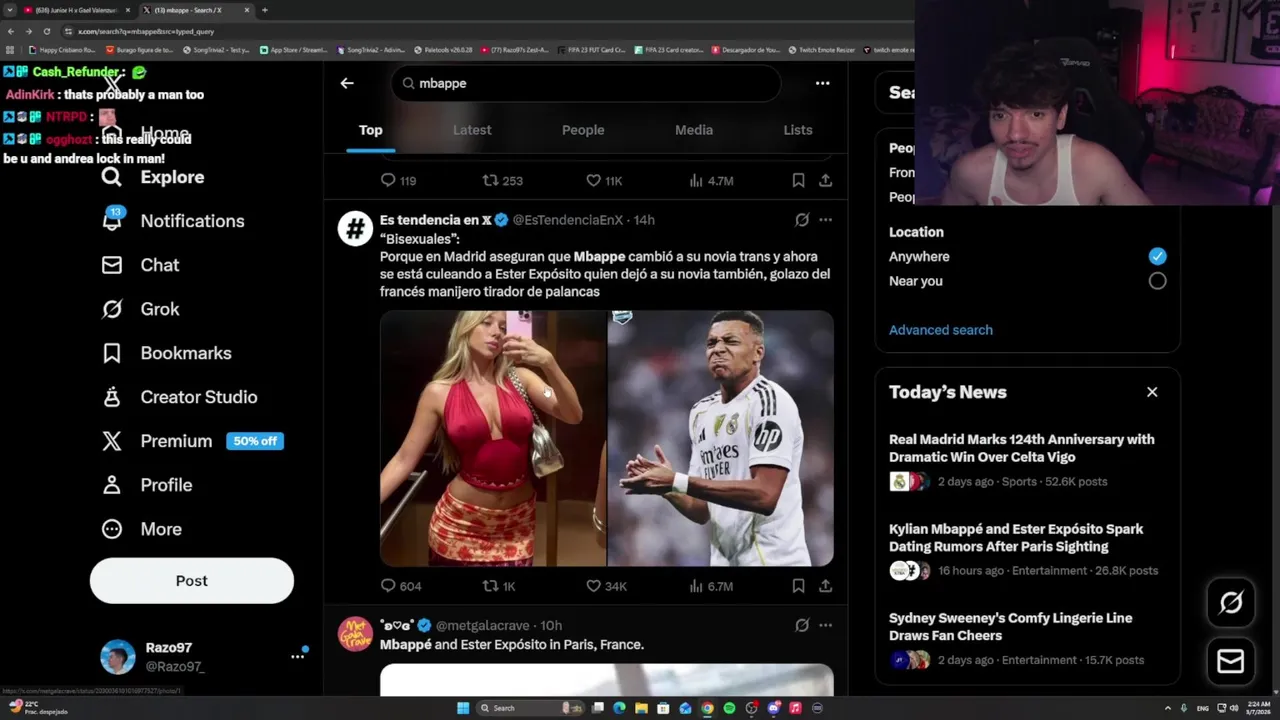The height and width of the screenshot is (720, 1280).
Task: Open the three-dot search settings menu
Action: [822, 83]
